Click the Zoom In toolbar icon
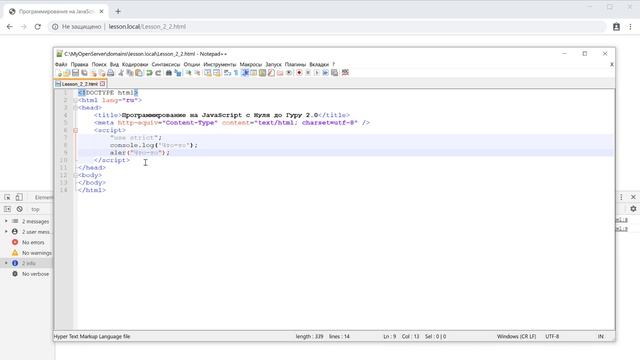The height and width of the screenshot is (360, 640). (189, 73)
